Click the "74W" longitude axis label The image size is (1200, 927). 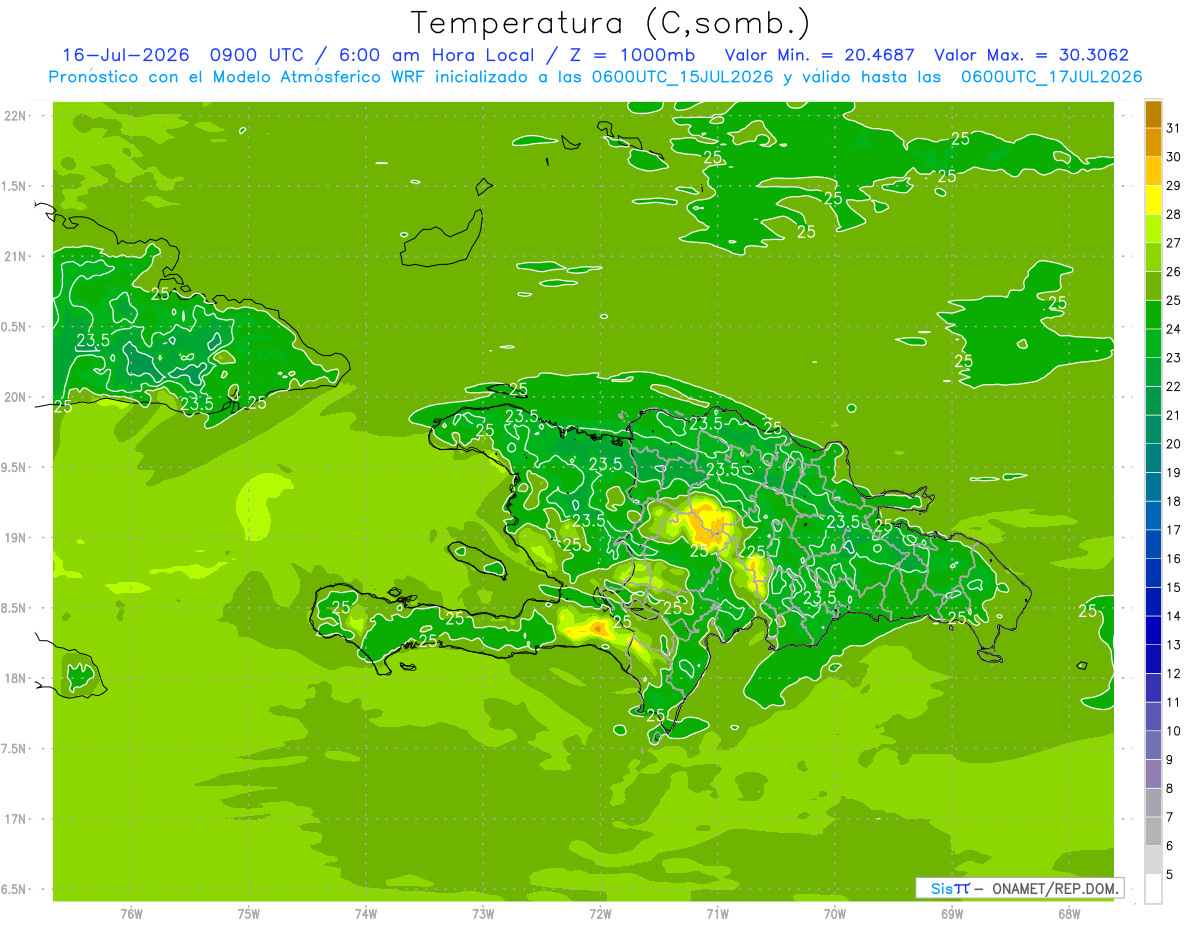coord(366,914)
